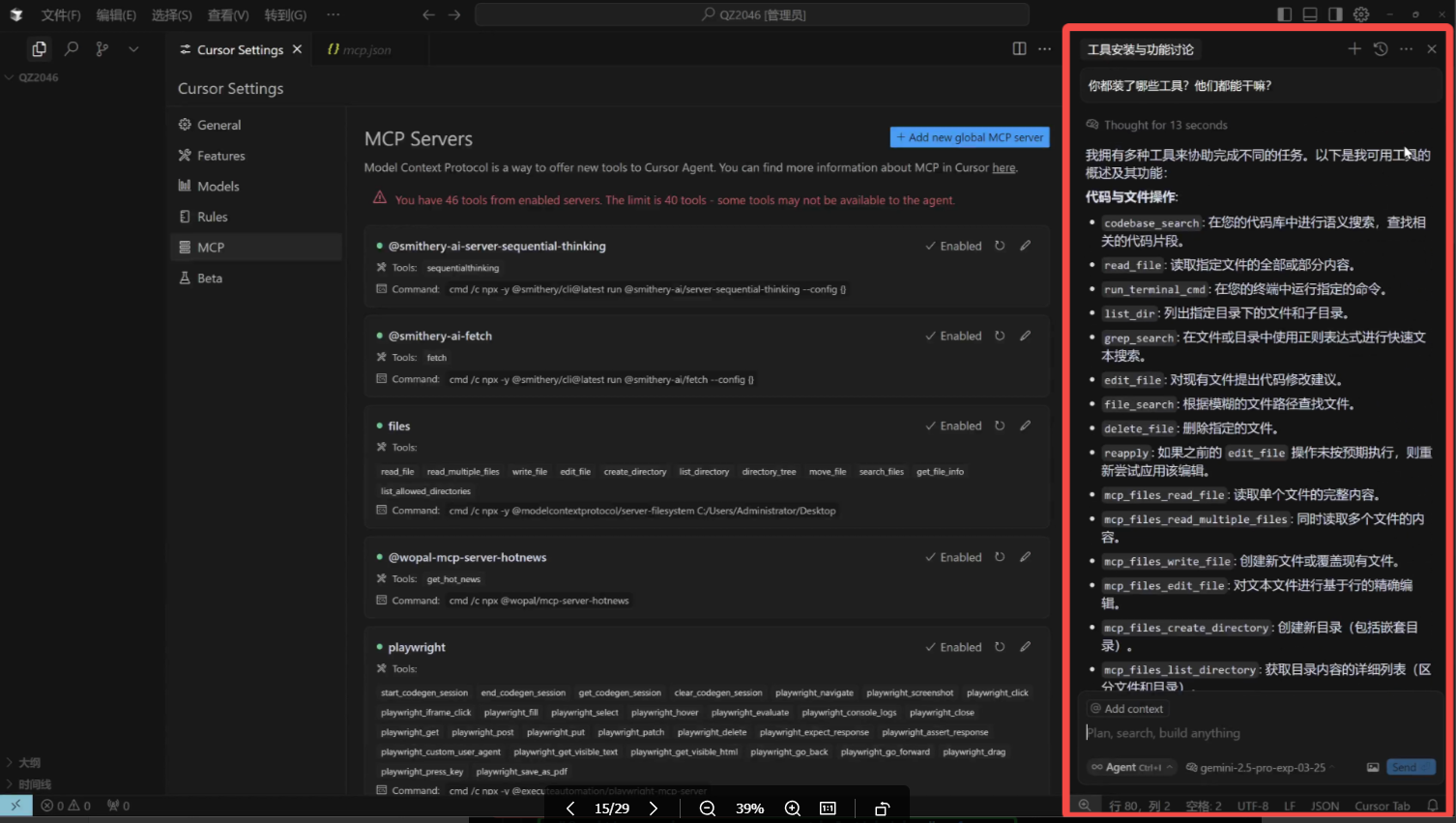Follow the 'here' documentation link

click(x=1004, y=168)
